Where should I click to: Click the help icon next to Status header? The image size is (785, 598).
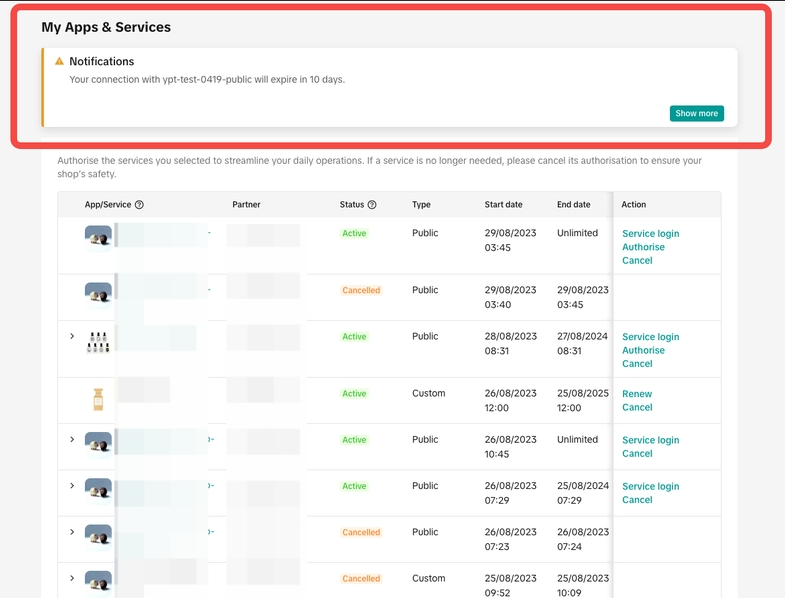372,205
